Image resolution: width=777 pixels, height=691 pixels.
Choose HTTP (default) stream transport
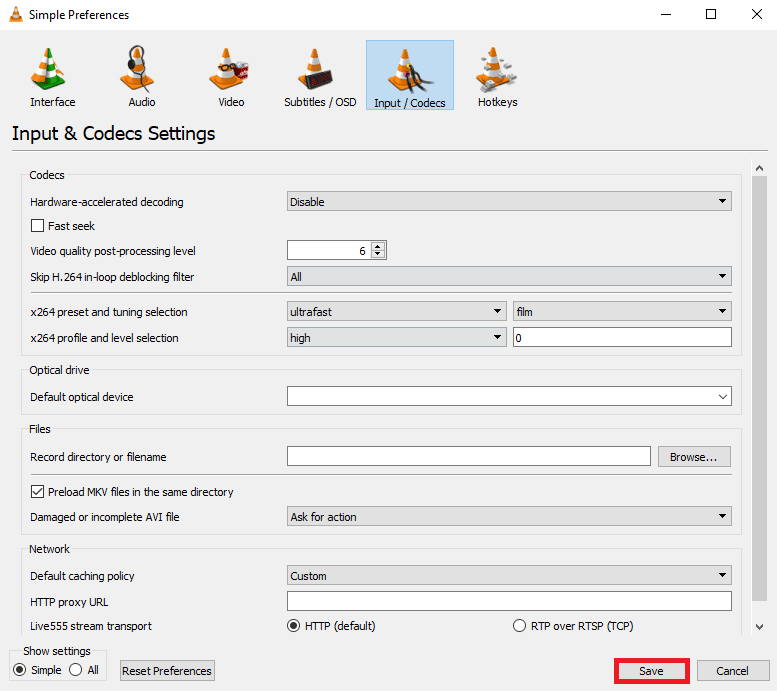294,626
